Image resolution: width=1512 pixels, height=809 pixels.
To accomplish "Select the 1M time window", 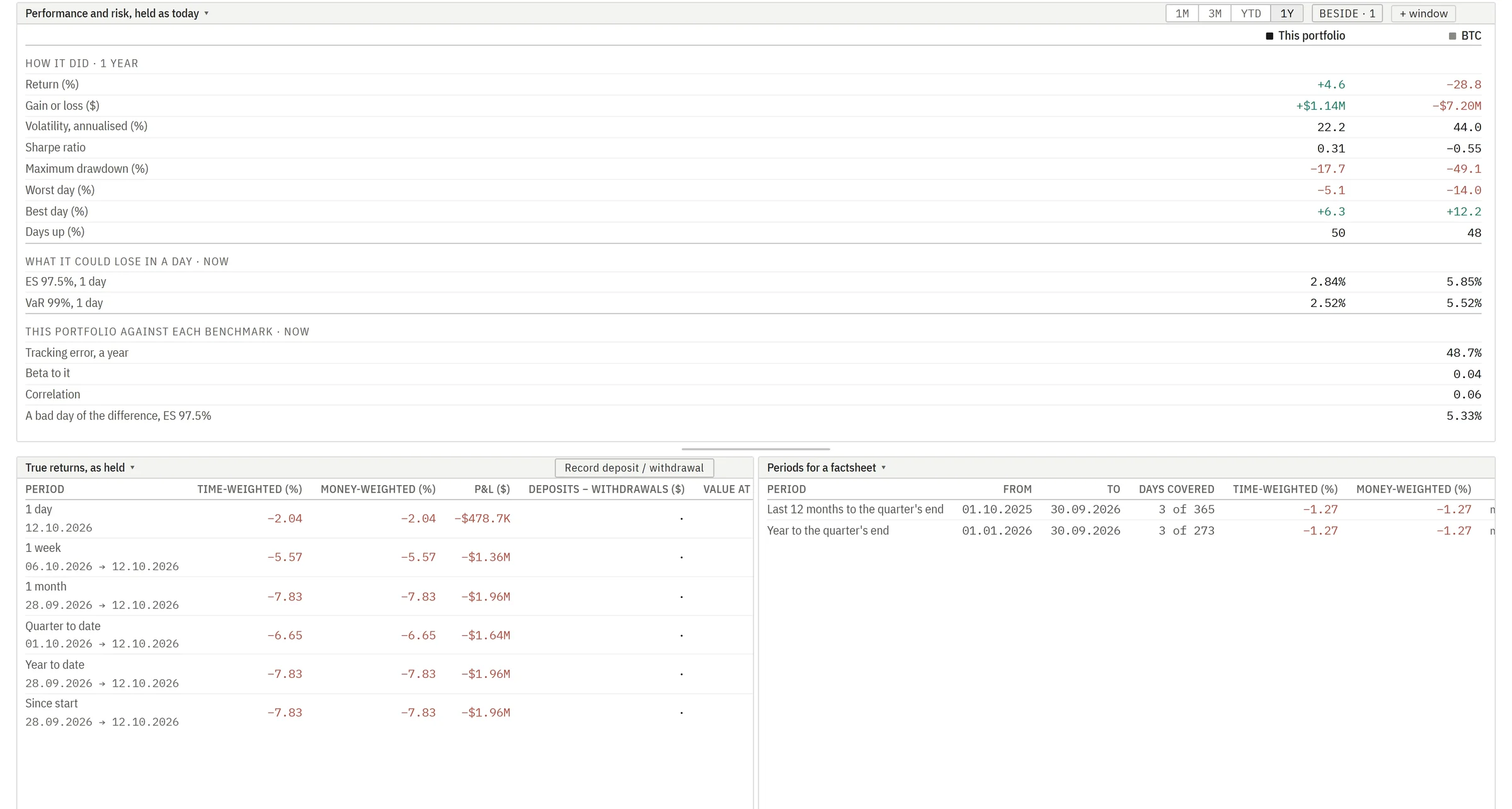I will click(1182, 13).
